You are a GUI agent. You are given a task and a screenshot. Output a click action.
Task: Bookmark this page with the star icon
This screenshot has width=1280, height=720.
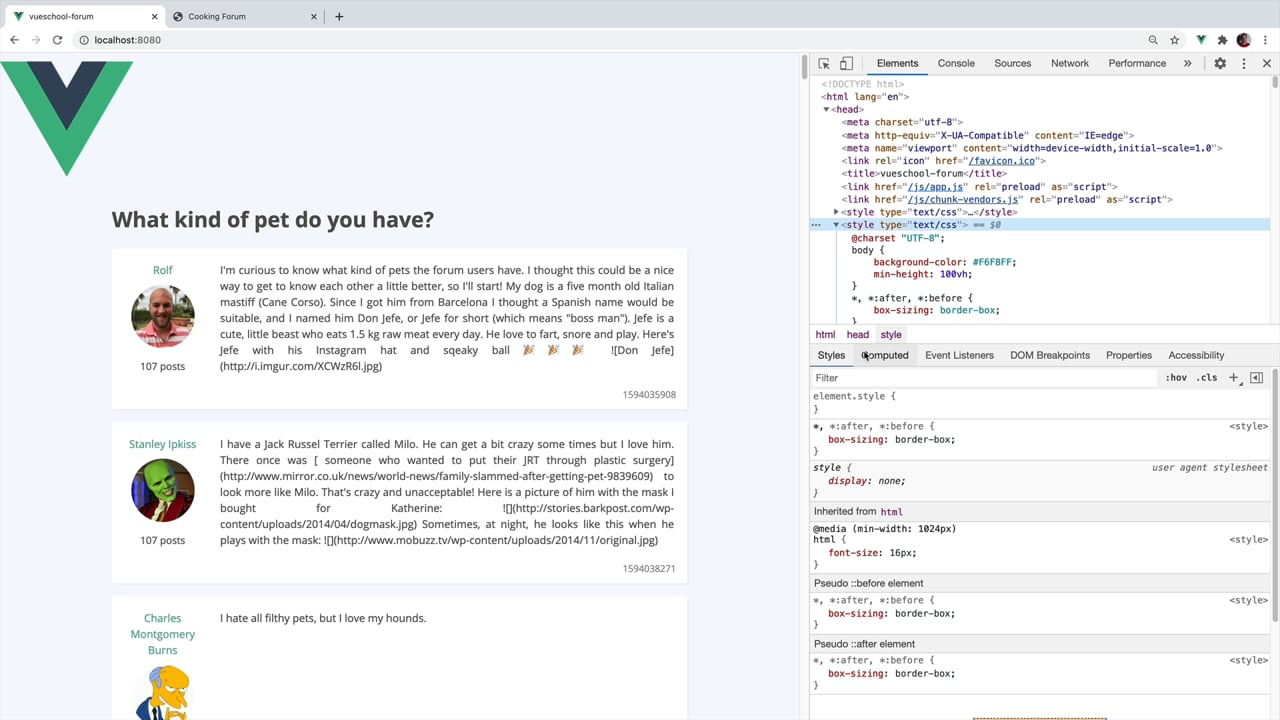coord(1175,40)
